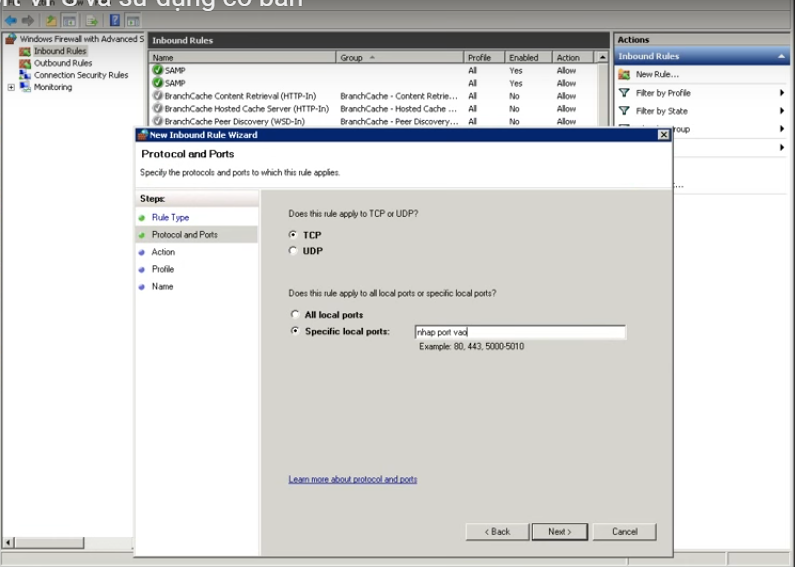795x567 pixels.
Task: Click the horizontal scrollbar thumb under the console tree
Action: tap(49, 542)
